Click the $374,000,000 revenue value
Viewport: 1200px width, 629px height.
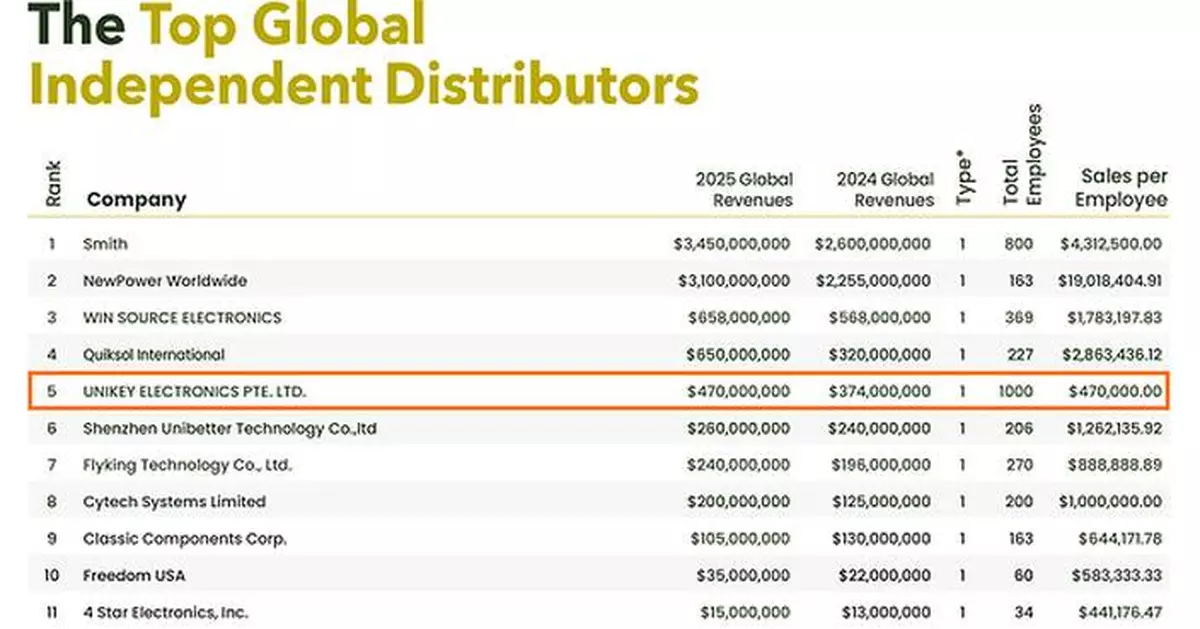click(880, 391)
